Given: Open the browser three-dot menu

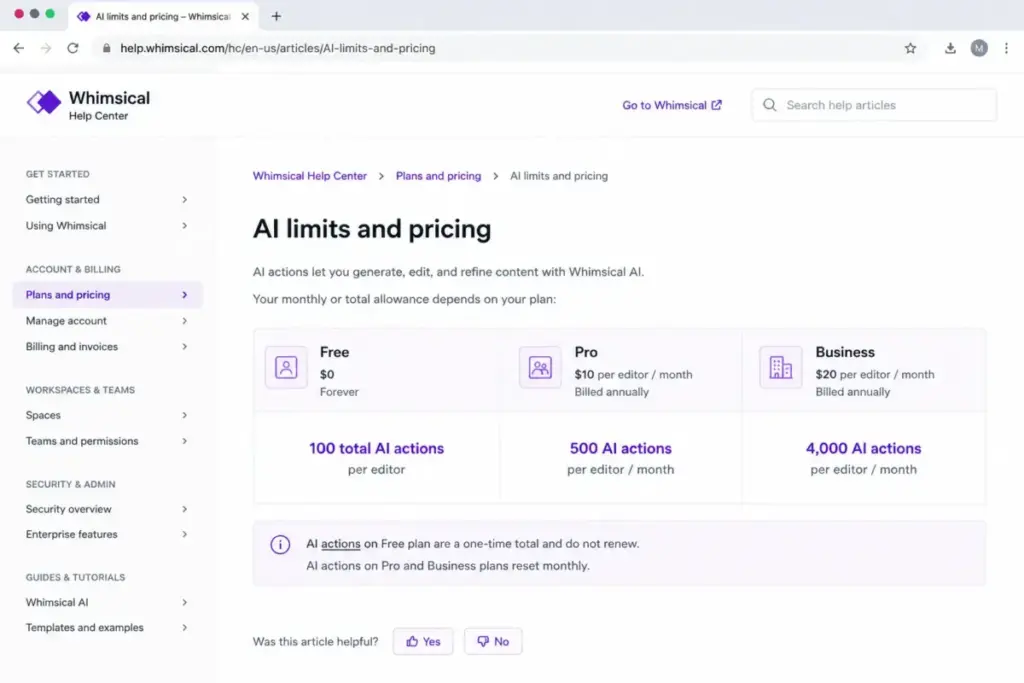Looking at the screenshot, I should (1006, 48).
